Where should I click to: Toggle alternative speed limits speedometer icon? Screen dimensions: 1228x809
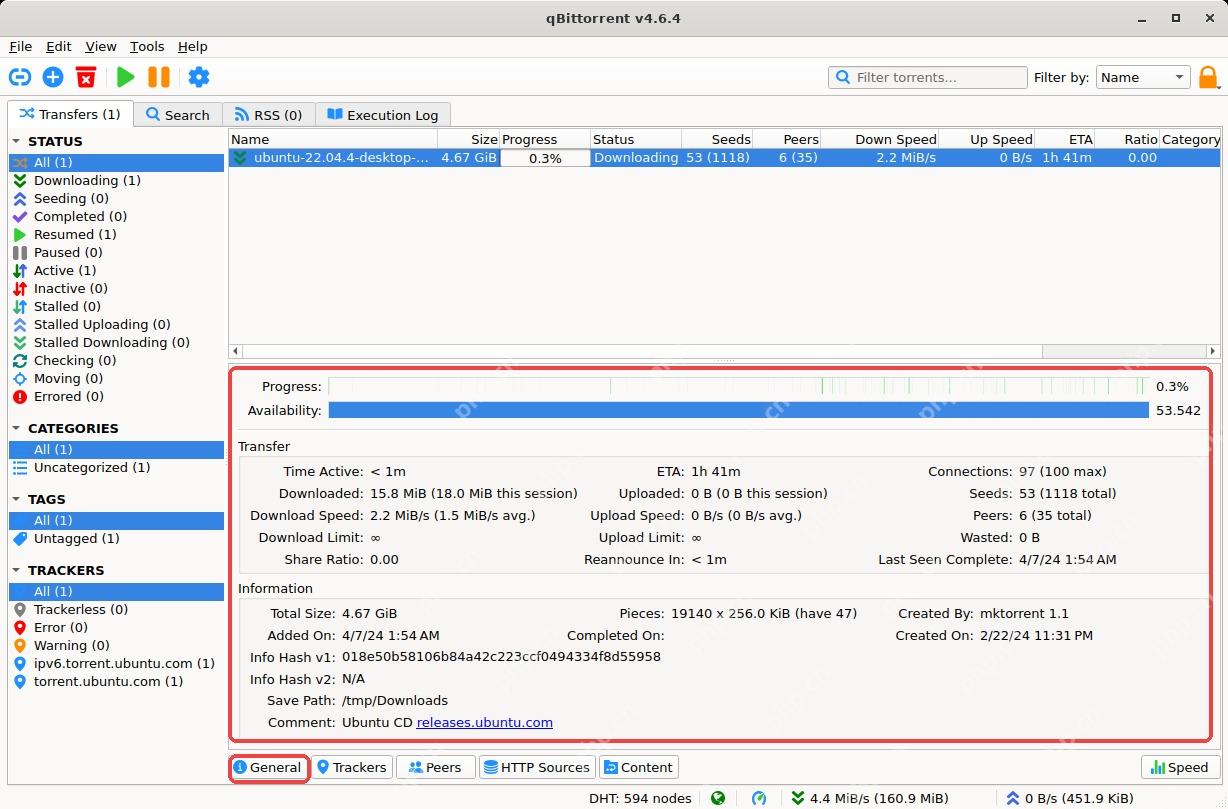point(759,798)
